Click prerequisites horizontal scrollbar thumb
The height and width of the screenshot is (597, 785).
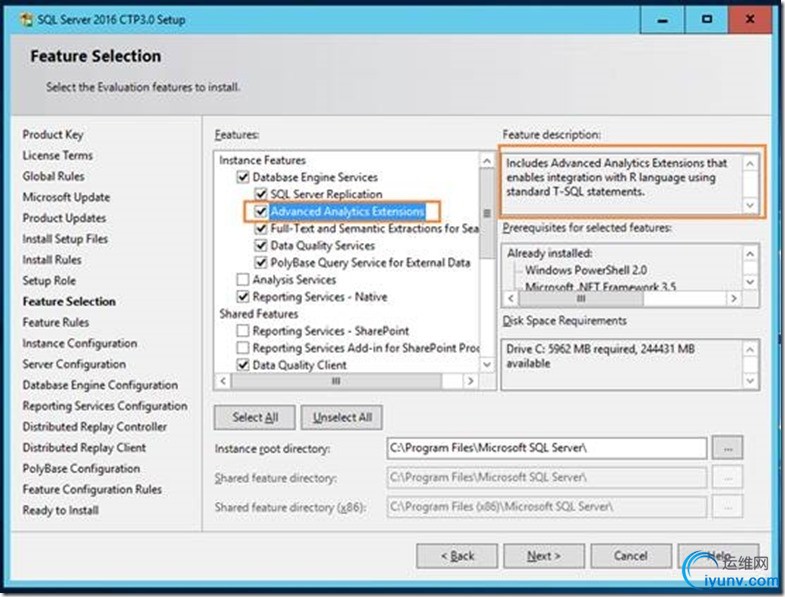[x=581, y=298]
